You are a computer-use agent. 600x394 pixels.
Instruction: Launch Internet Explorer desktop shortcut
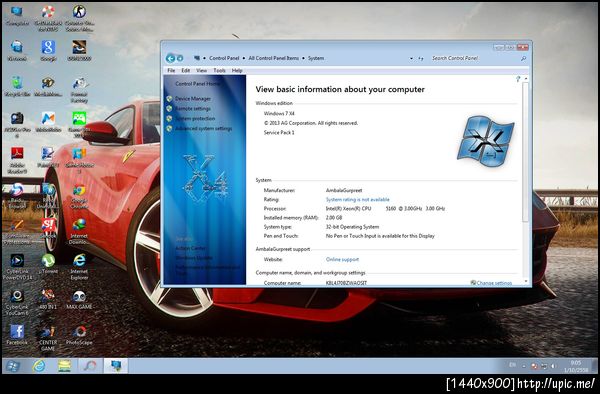79,267
